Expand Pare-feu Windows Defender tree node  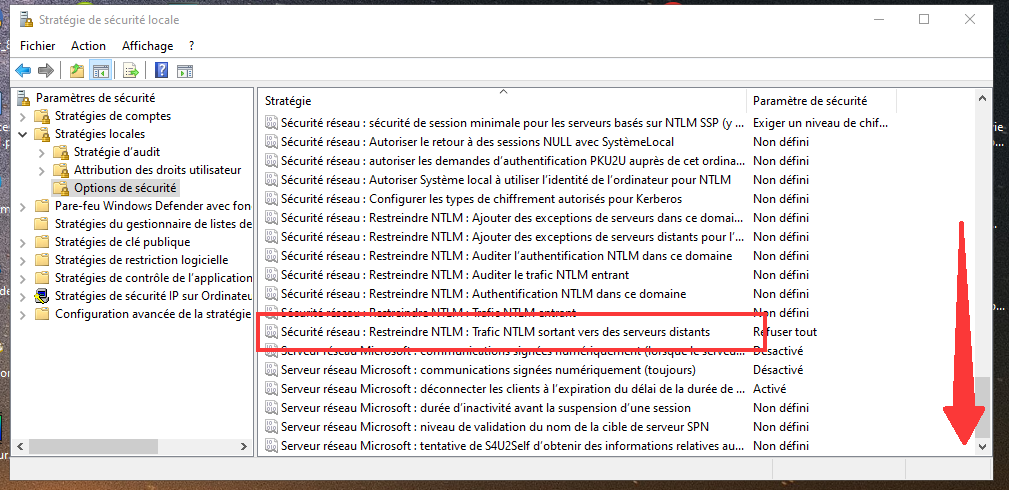coord(23,207)
